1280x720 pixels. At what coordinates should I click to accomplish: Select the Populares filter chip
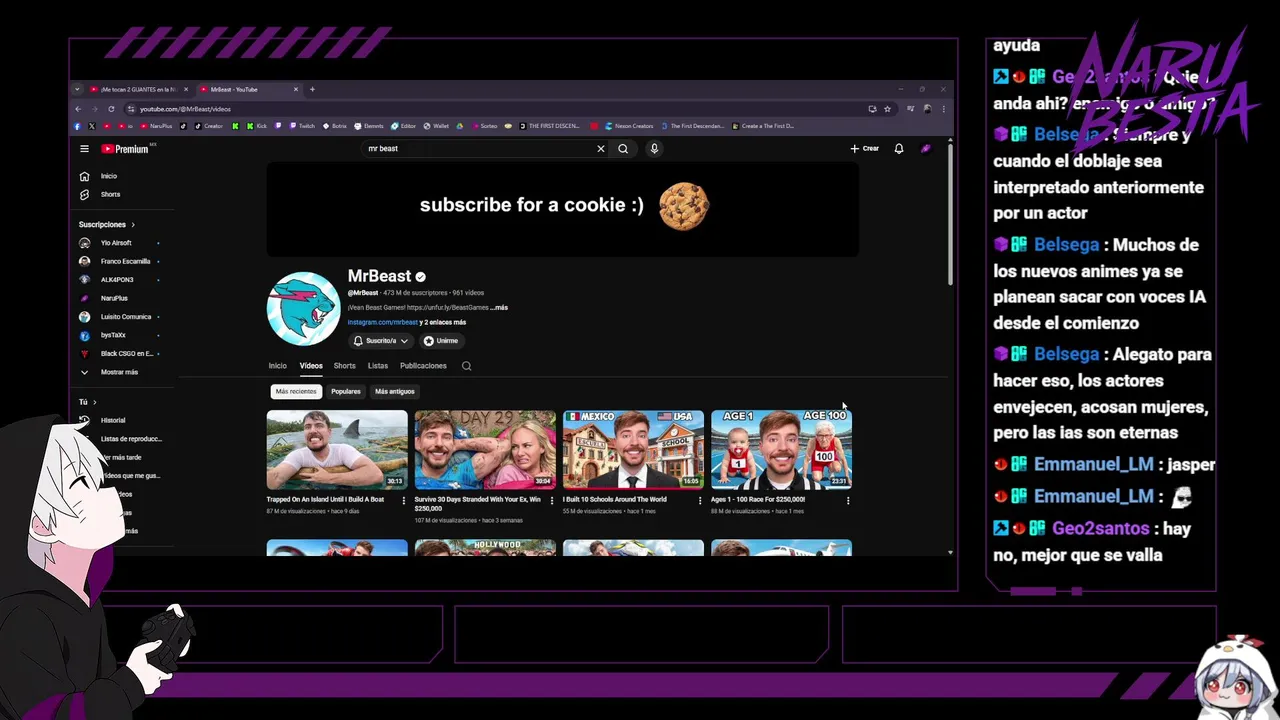pos(346,391)
